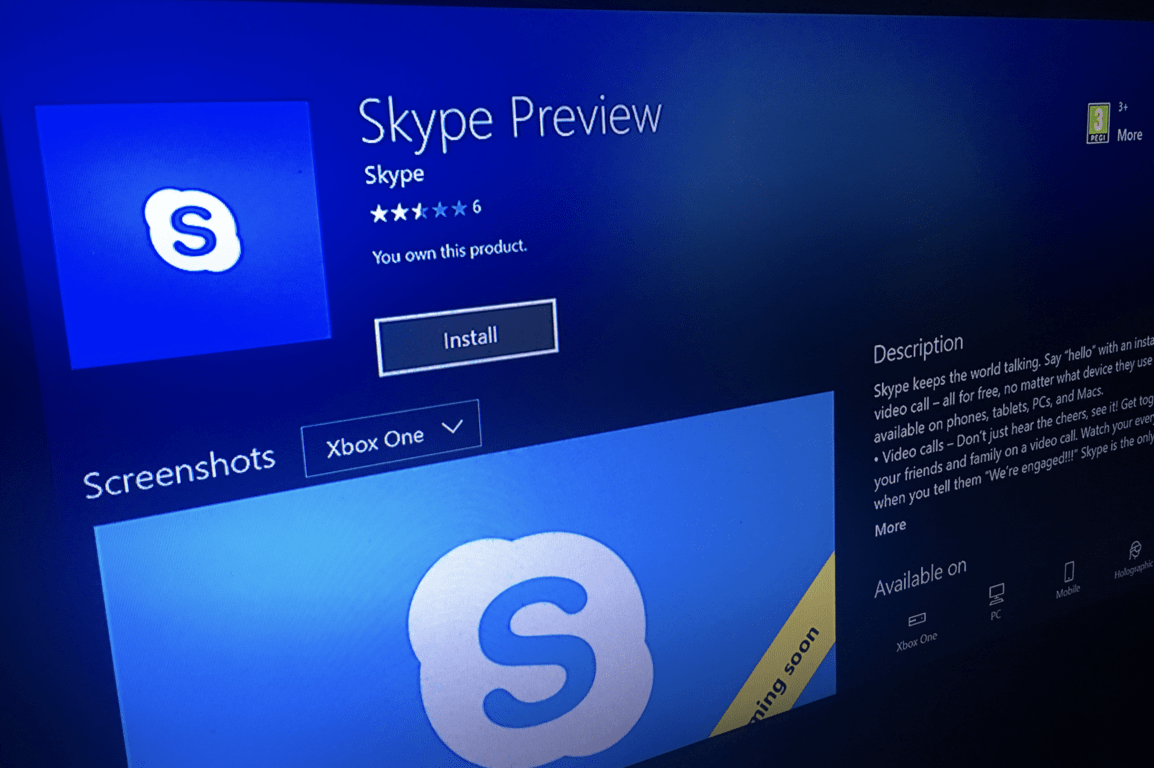The width and height of the screenshot is (1154, 768).
Task: Expand description with the More link
Action: 890,528
